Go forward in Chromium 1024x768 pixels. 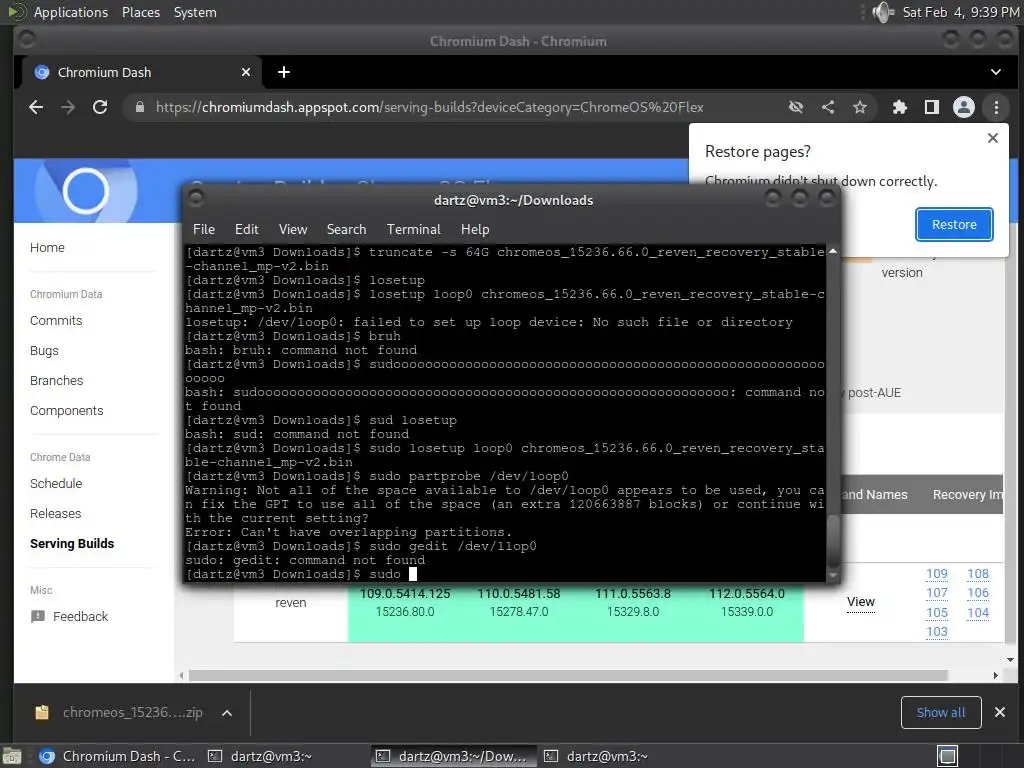(68, 107)
